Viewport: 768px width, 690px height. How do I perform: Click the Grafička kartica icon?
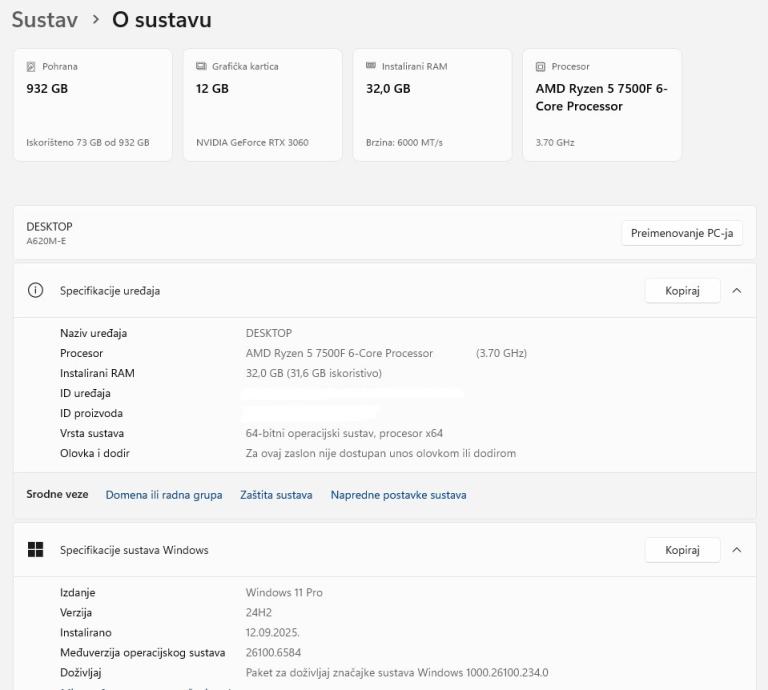click(201, 67)
